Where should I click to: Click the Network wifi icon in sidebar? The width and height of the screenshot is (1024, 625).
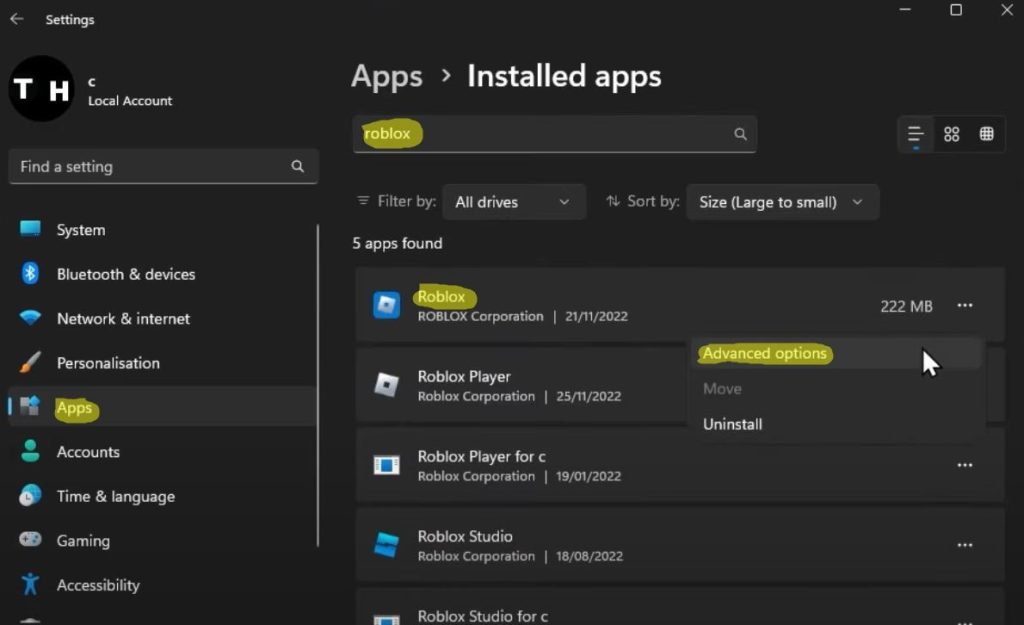point(30,318)
